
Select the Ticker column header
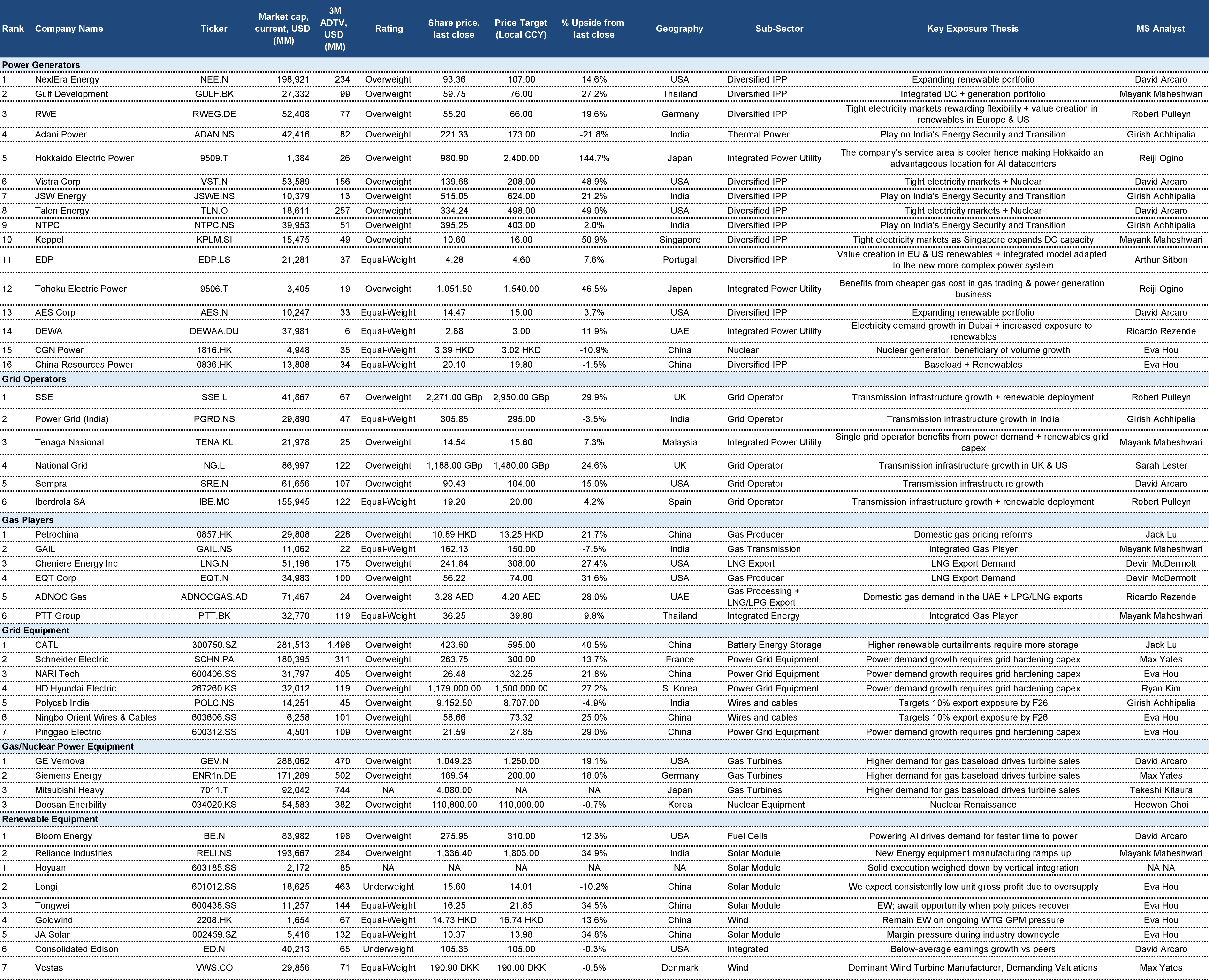pyautogui.click(x=214, y=29)
